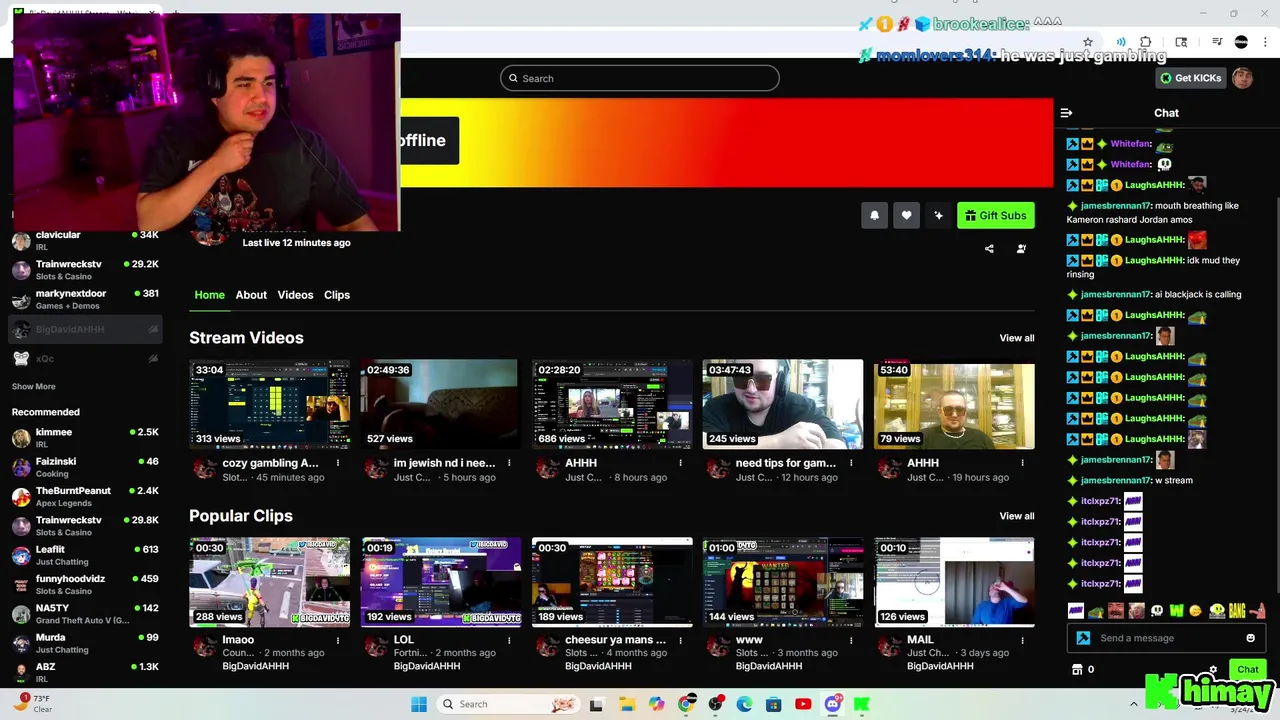The height and width of the screenshot is (720, 1280).
Task: Open kimmee recommended channel
Action: [85, 438]
